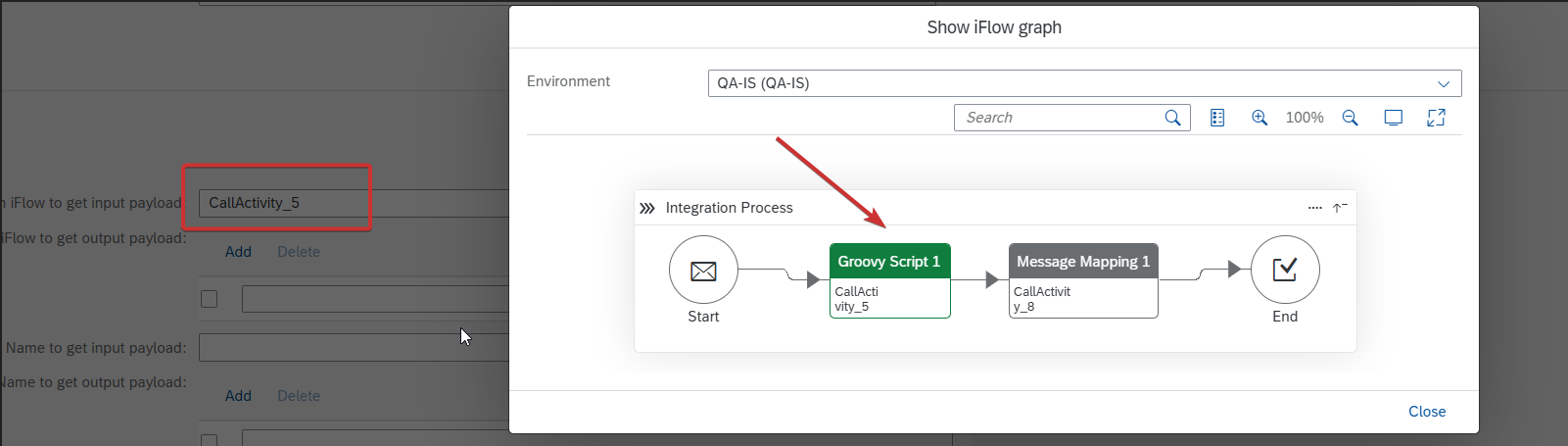Check the bottom partially visible checkbox
The image size is (1568, 446).
coord(209,440)
